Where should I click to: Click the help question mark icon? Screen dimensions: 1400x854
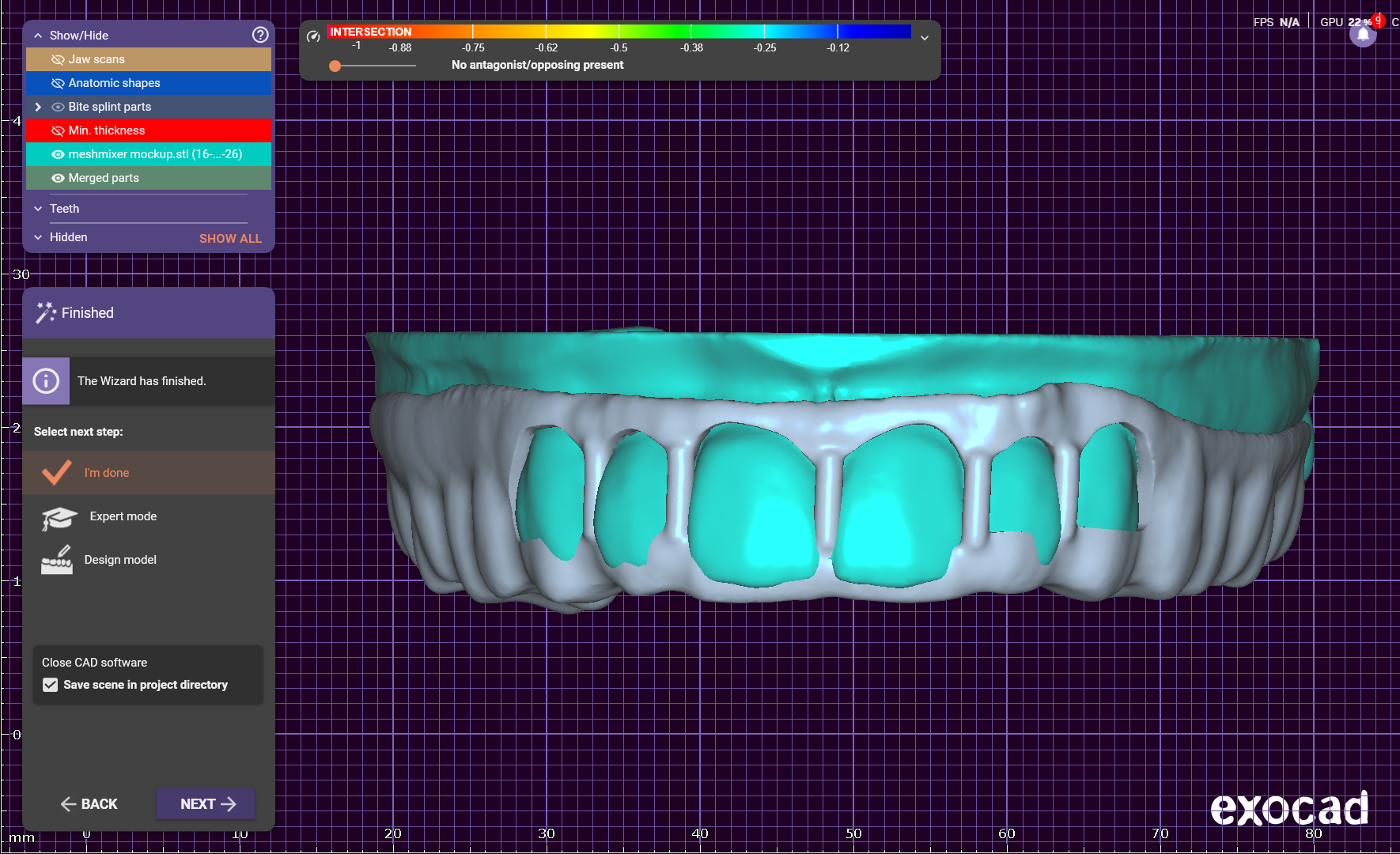pyautogui.click(x=260, y=35)
